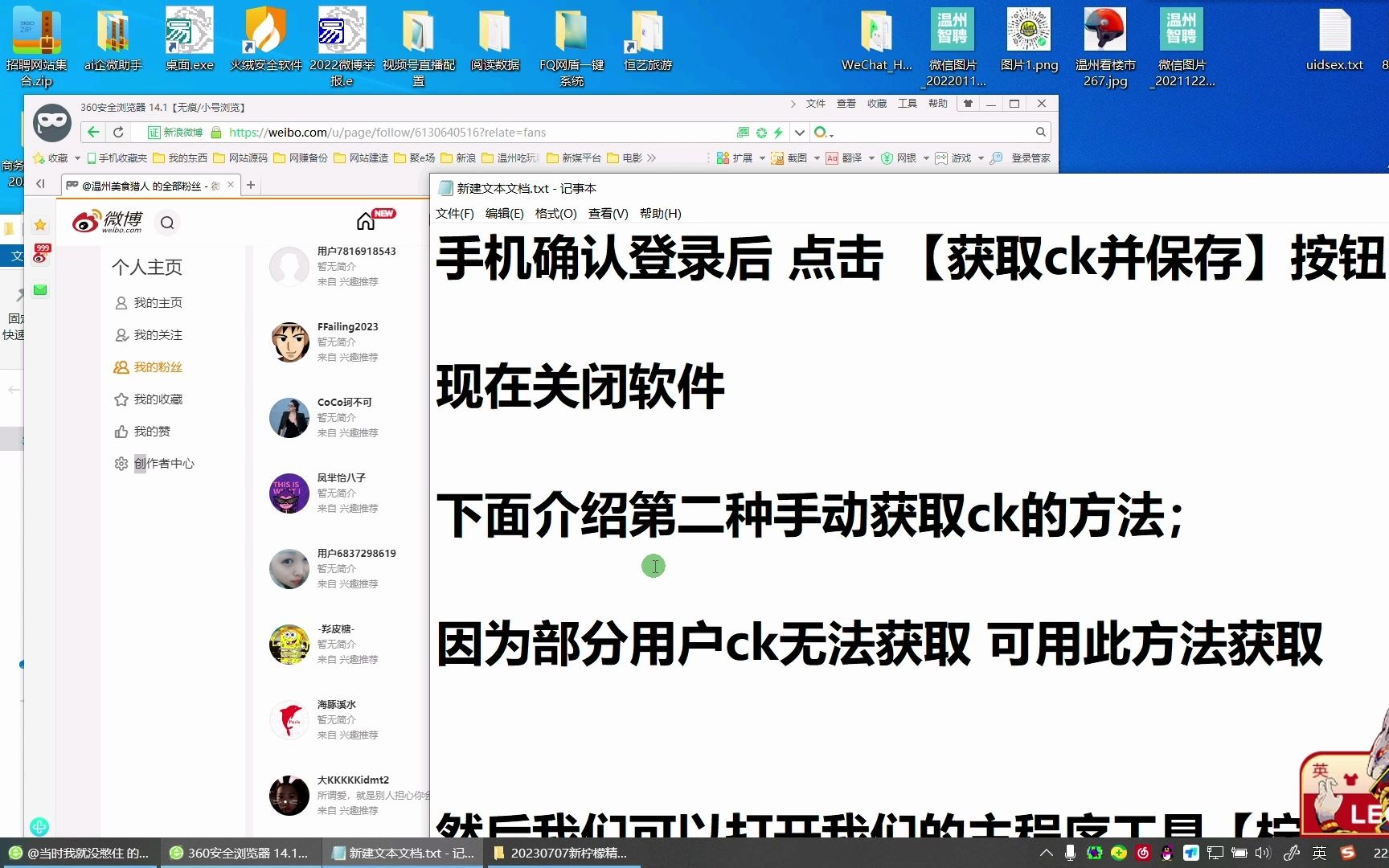Open 我的收藏 in Weibo sidebar

(x=149, y=399)
